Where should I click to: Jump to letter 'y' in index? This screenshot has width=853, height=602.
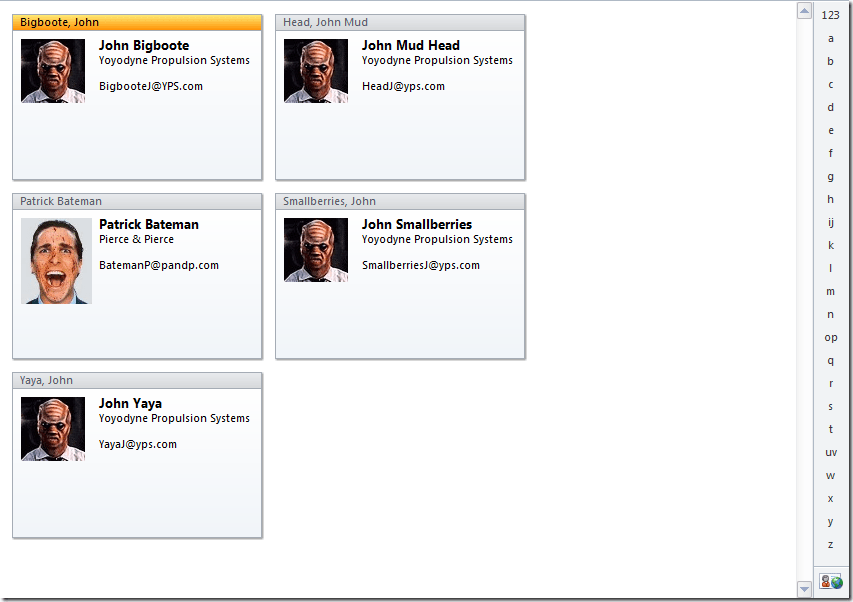coord(831,521)
